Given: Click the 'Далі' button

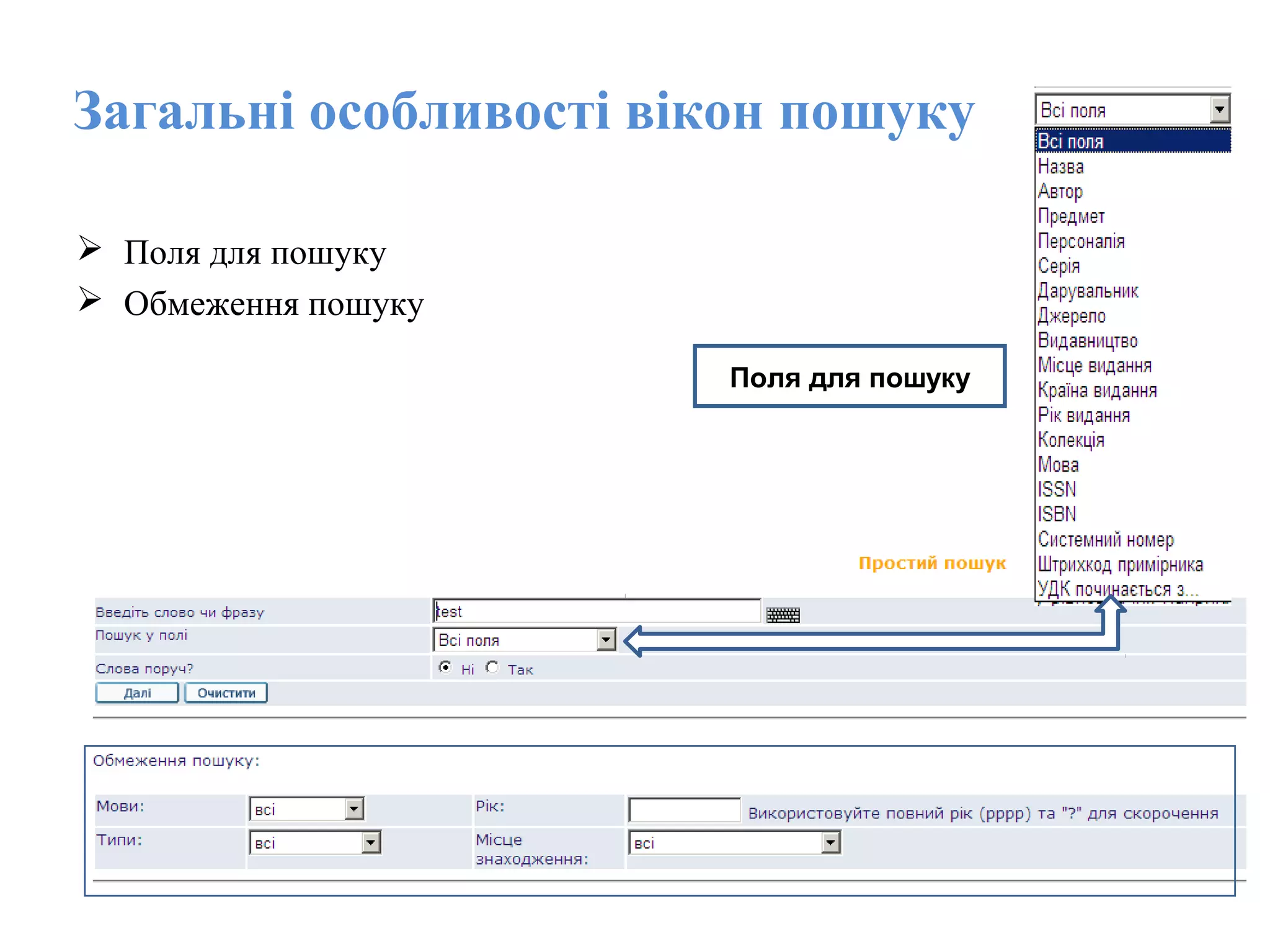Looking at the screenshot, I should coord(137,693).
